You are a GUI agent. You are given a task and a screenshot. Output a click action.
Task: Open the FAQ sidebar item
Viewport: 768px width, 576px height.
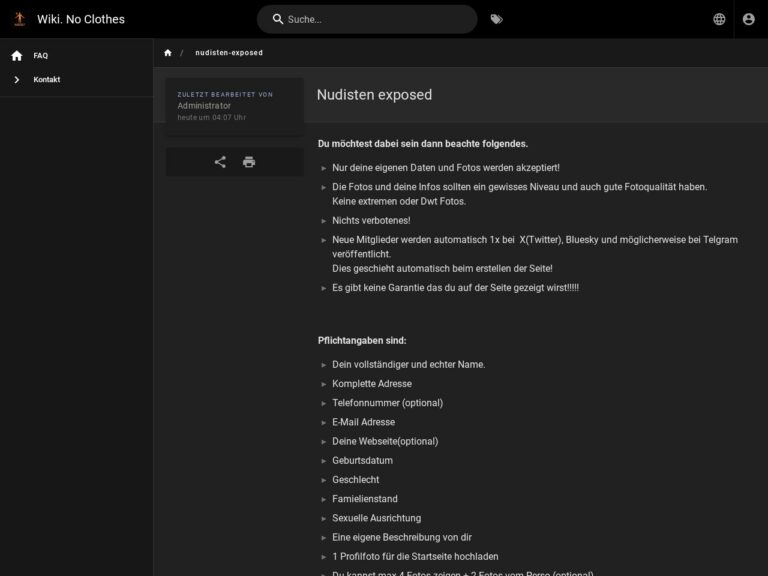point(40,56)
